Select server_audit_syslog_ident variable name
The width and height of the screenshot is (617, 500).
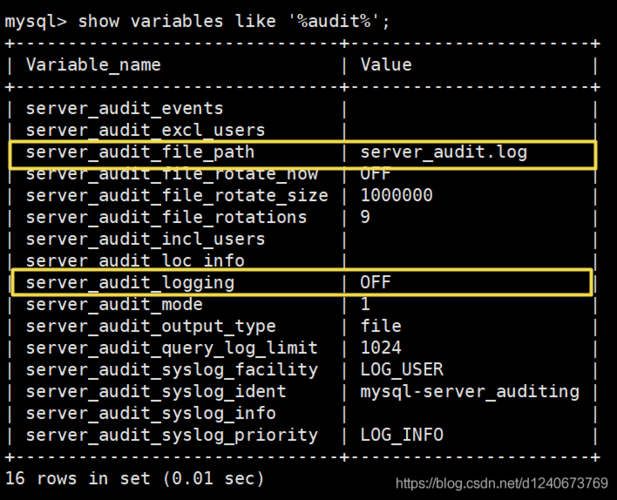point(156,392)
